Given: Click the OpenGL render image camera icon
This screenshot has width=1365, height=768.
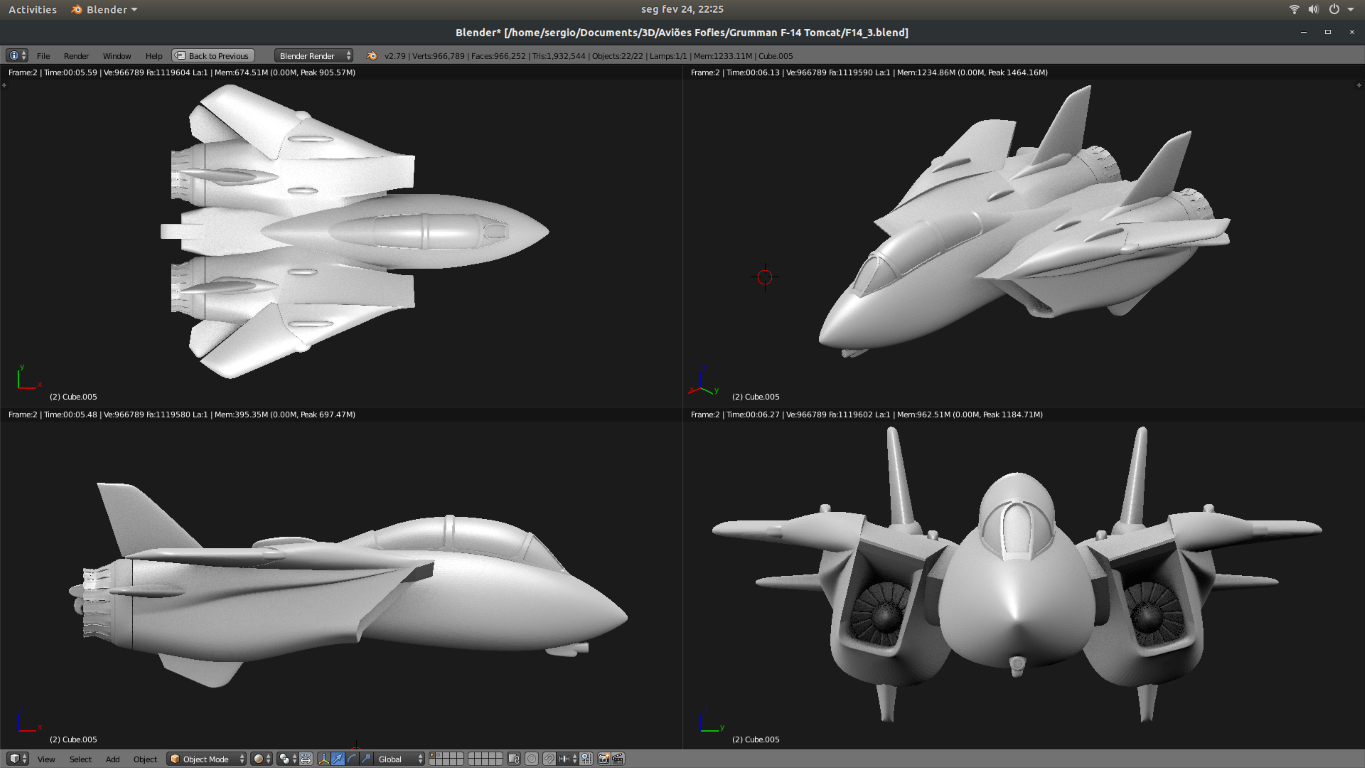Looking at the screenshot, I should point(603,759).
